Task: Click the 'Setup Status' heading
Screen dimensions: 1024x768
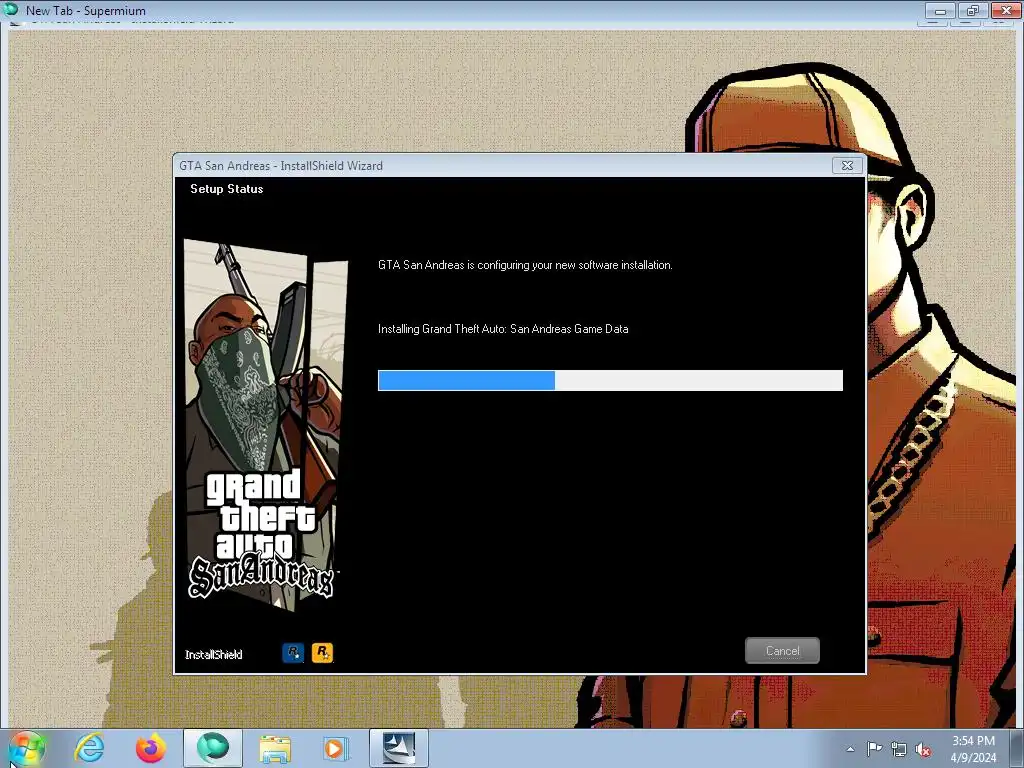Action: [x=227, y=189]
